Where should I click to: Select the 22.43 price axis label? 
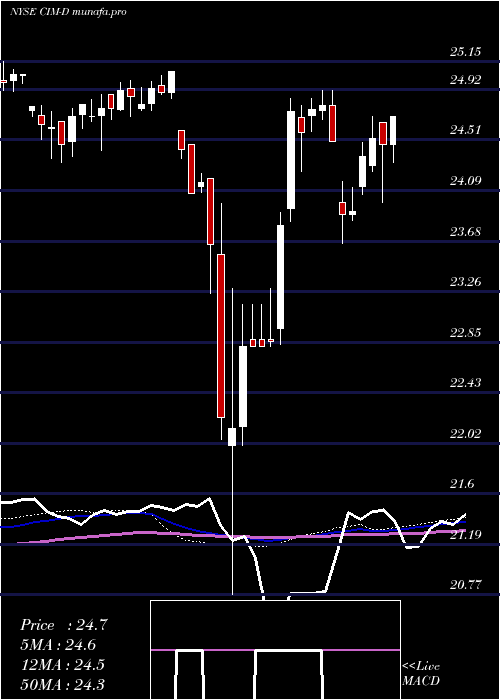click(x=466, y=383)
